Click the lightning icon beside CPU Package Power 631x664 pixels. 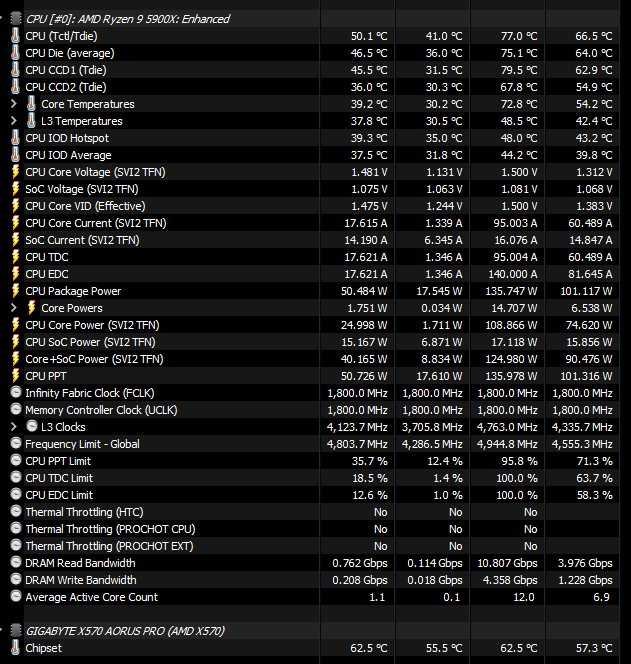point(16,291)
